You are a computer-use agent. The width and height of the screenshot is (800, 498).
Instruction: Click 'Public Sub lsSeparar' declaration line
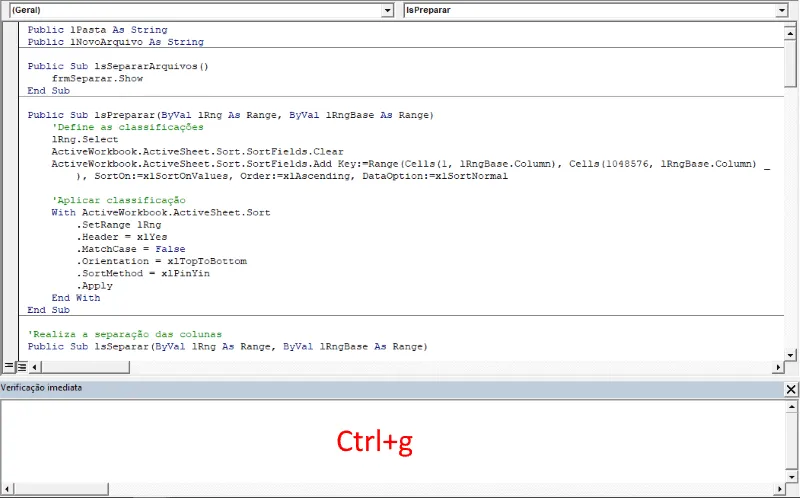click(x=228, y=346)
